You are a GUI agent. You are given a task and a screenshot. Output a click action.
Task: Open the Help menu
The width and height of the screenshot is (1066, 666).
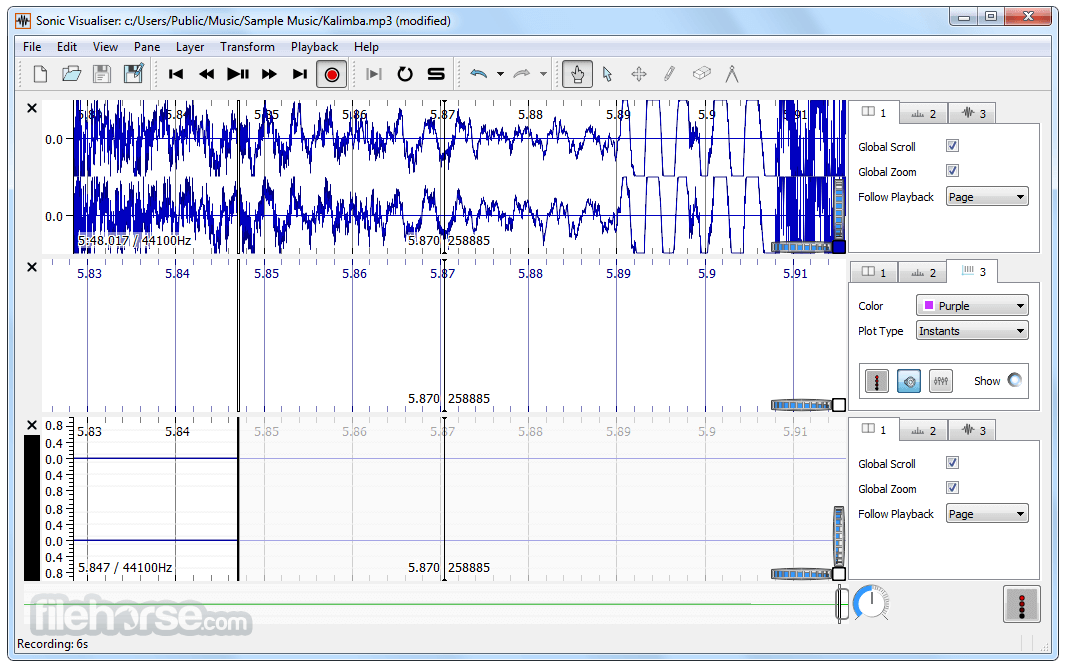click(x=366, y=47)
